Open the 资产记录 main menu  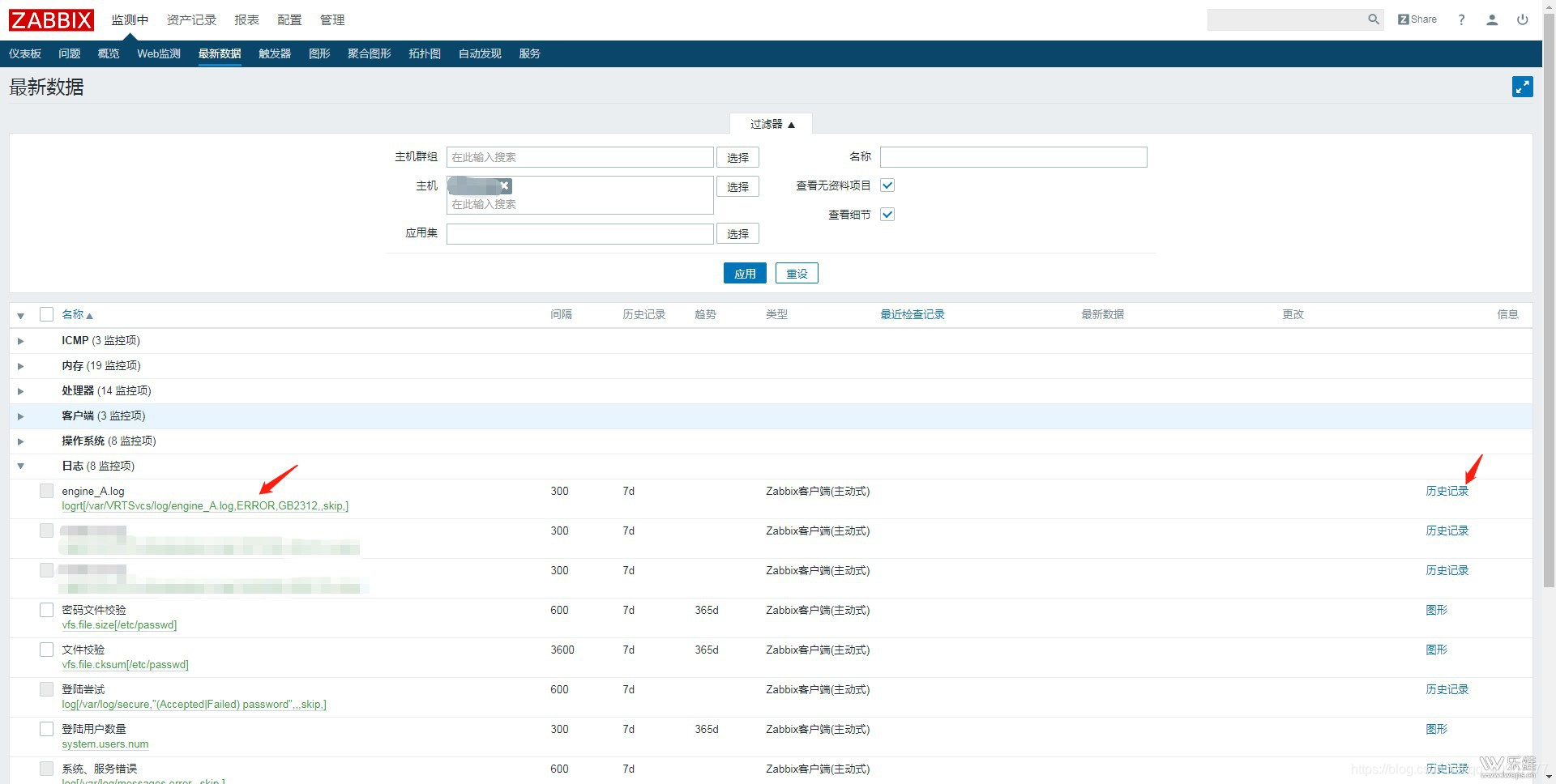click(x=191, y=19)
